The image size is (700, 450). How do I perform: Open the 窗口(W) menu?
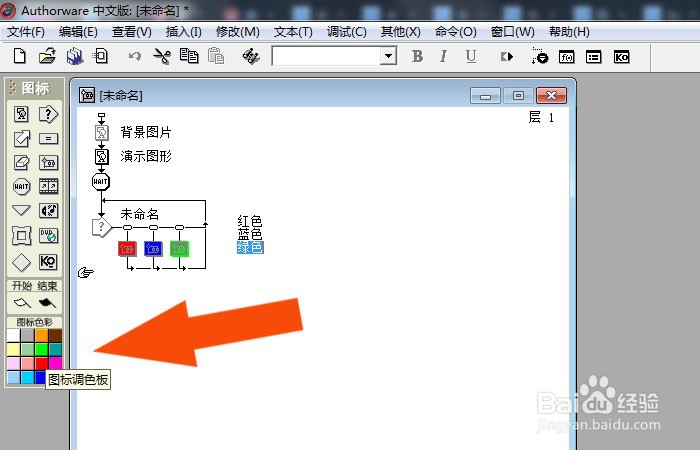point(512,32)
